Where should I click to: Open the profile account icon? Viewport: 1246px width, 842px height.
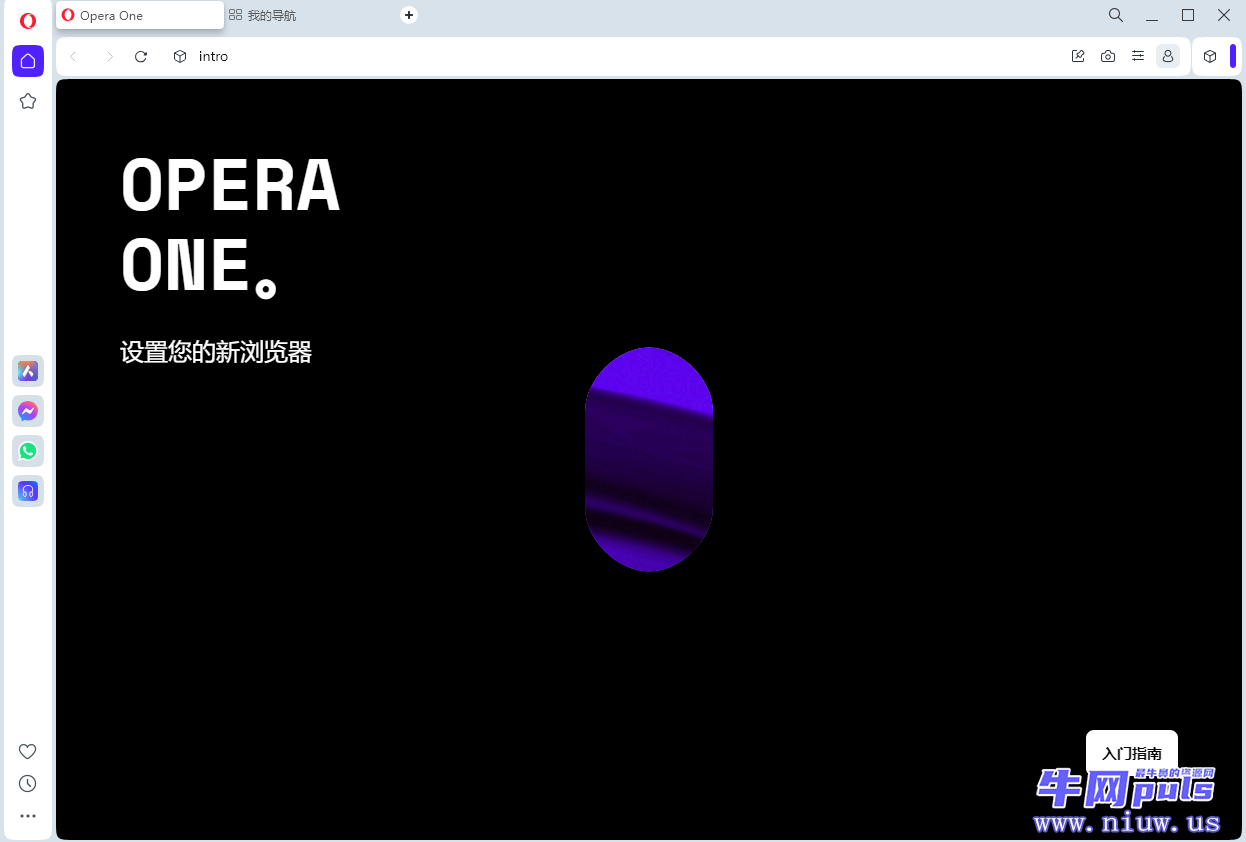tap(1168, 56)
